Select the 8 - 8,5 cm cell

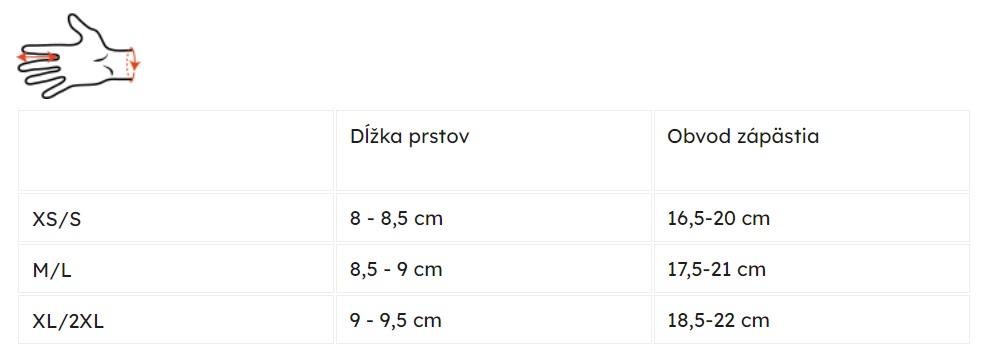pyautogui.click(x=493, y=218)
